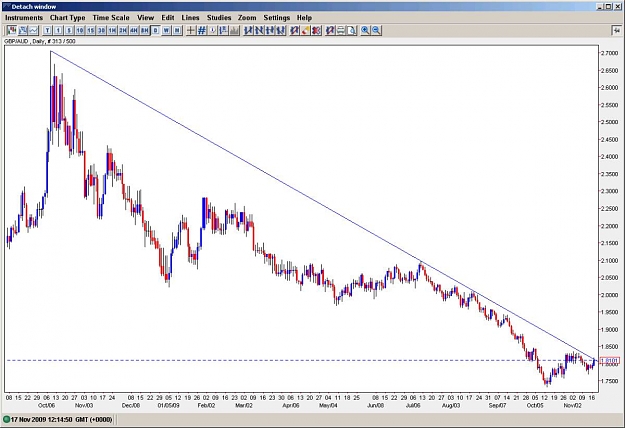Click the toolbar collapse icon at right edge

(617, 30)
